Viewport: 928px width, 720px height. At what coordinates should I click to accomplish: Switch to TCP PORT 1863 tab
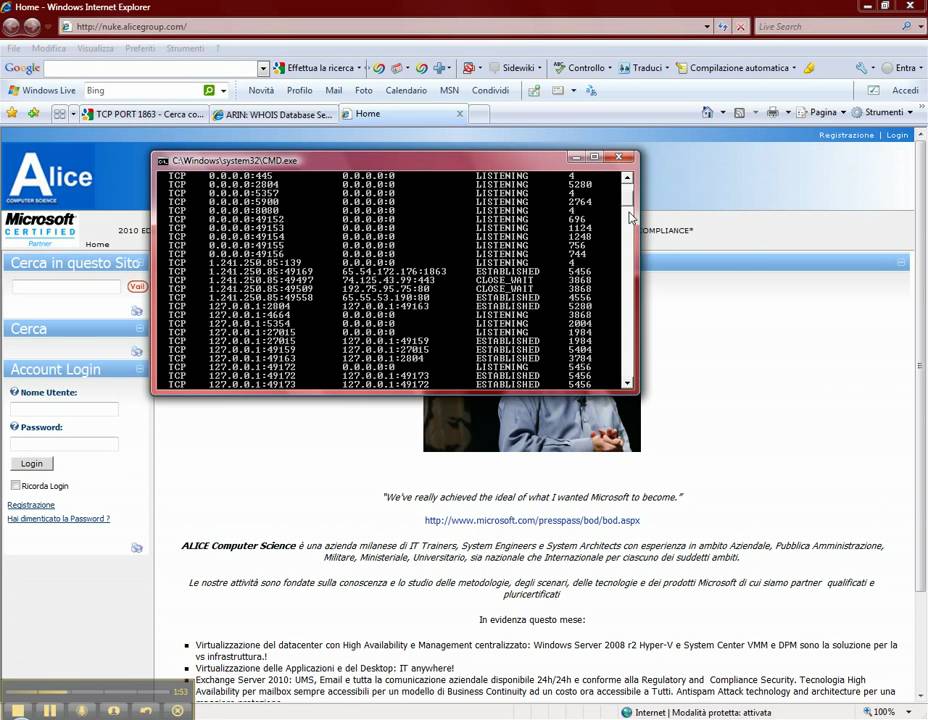point(144,114)
